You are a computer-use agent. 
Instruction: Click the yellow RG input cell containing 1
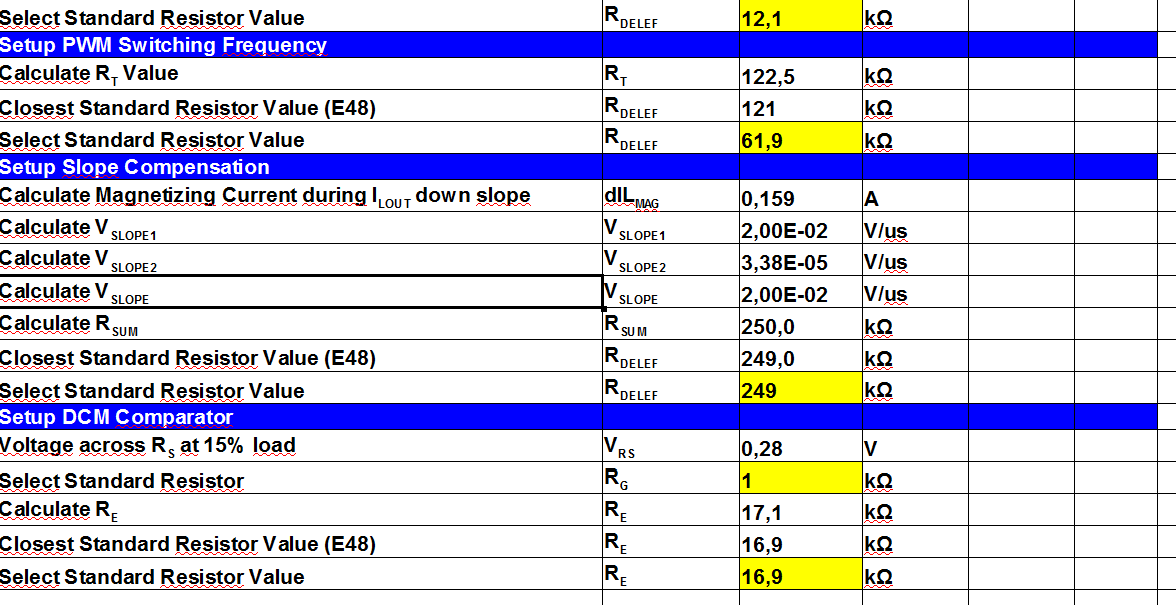[x=800, y=478]
